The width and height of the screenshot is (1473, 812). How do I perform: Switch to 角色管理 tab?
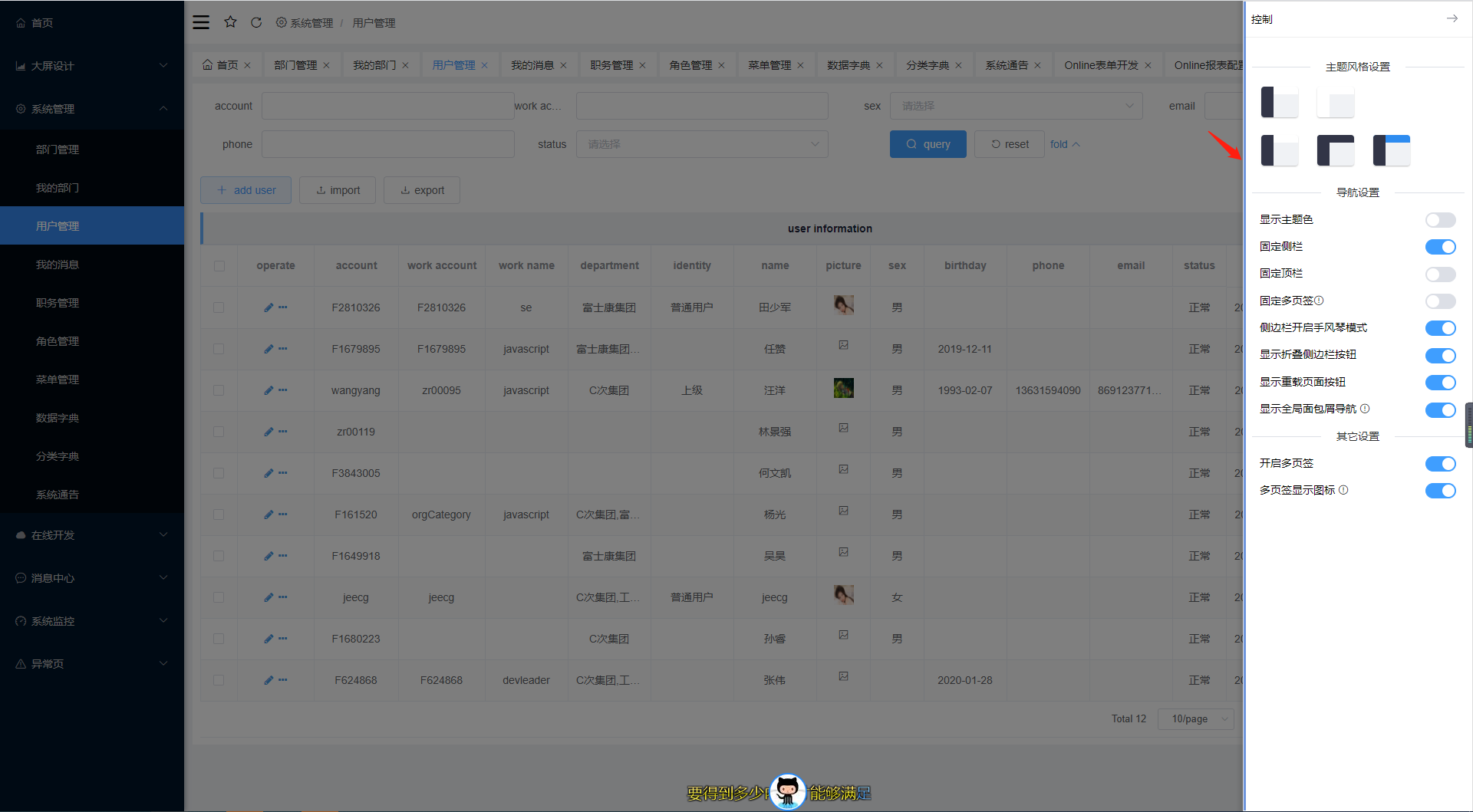pos(690,65)
